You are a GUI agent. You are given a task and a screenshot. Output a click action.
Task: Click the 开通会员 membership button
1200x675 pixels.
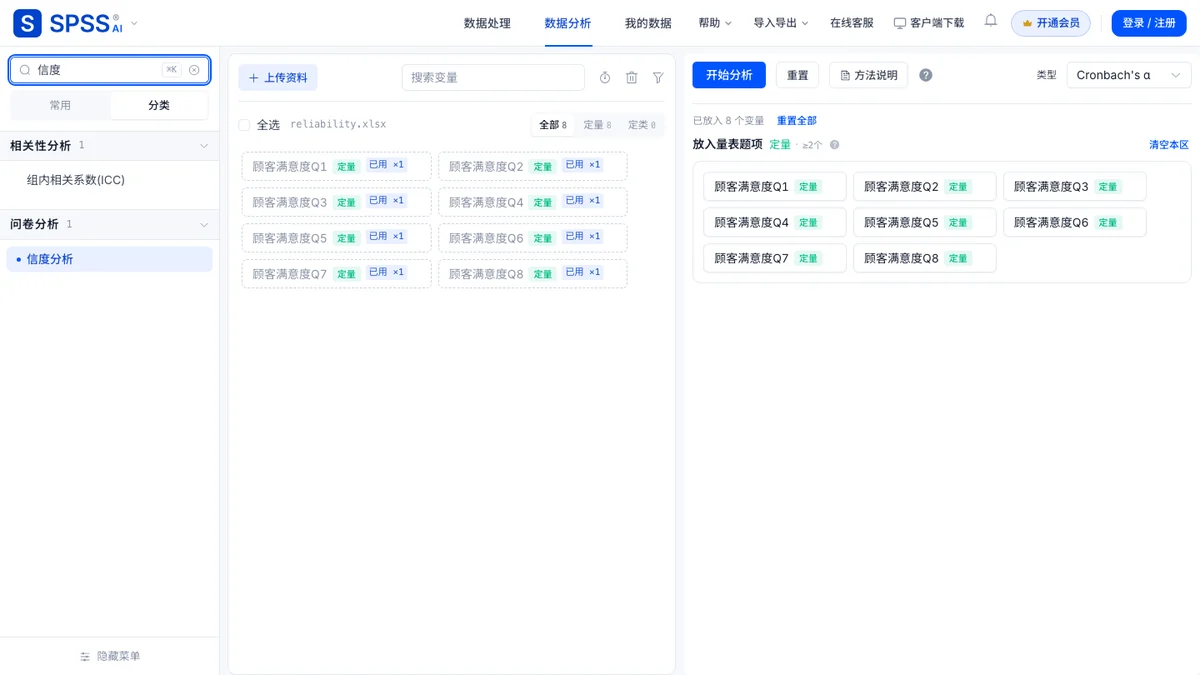(x=1051, y=23)
